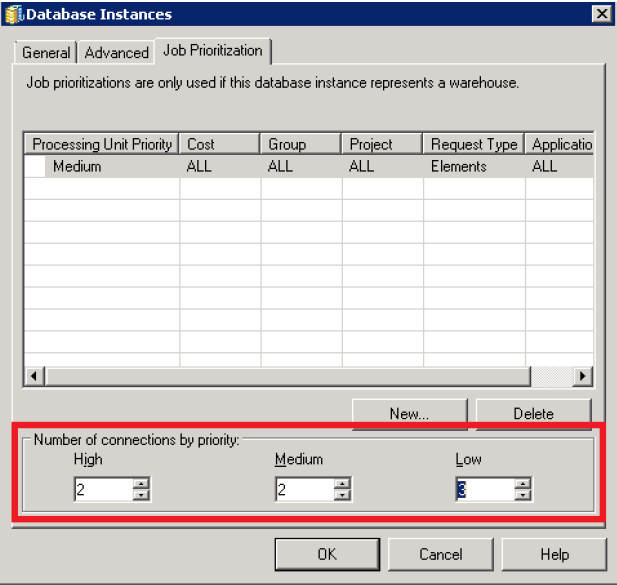Click the Application column header

560,144
